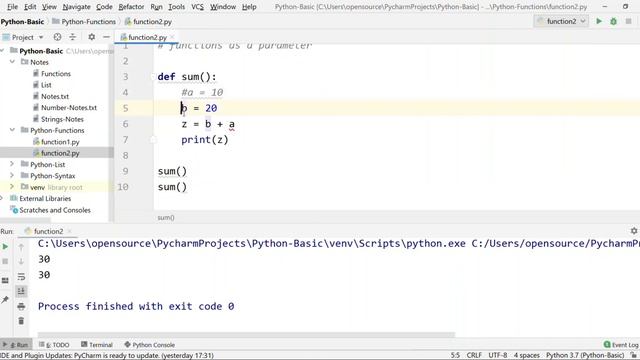The height and width of the screenshot is (360, 640).
Task: Open the Python Console tool window
Action: pyautogui.click(x=149, y=344)
